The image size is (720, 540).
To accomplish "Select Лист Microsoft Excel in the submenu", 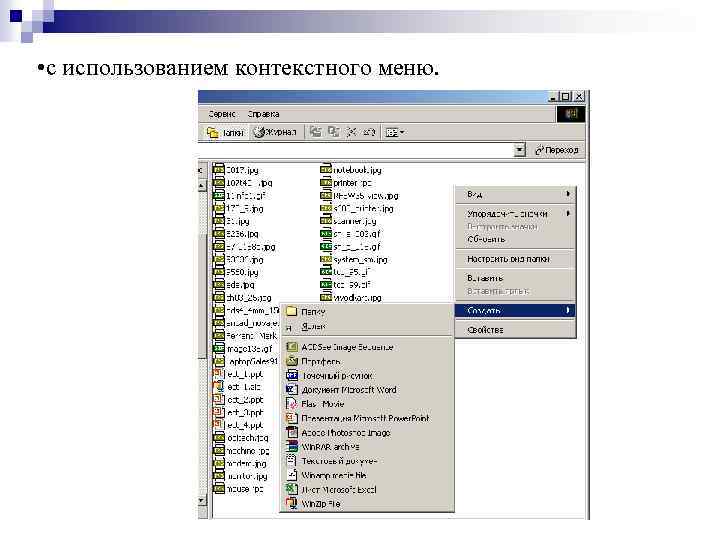I will click(x=367, y=489).
